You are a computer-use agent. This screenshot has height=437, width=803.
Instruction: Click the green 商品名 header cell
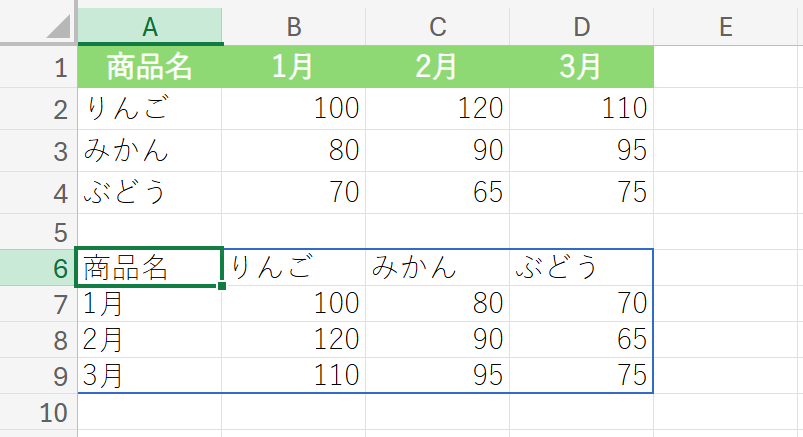(x=150, y=67)
